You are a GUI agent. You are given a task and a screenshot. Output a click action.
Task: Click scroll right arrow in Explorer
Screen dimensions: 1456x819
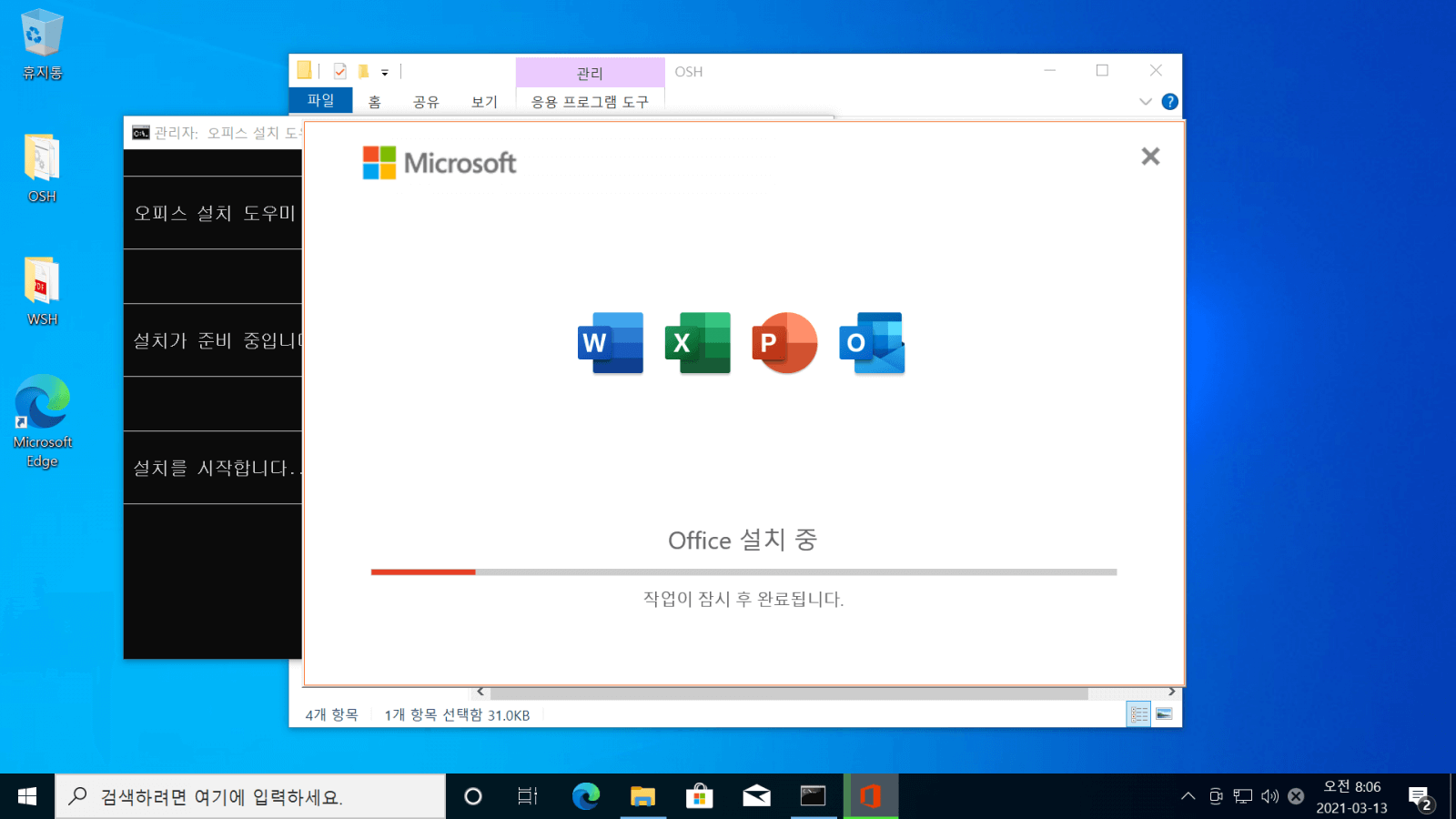click(1172, 693)
